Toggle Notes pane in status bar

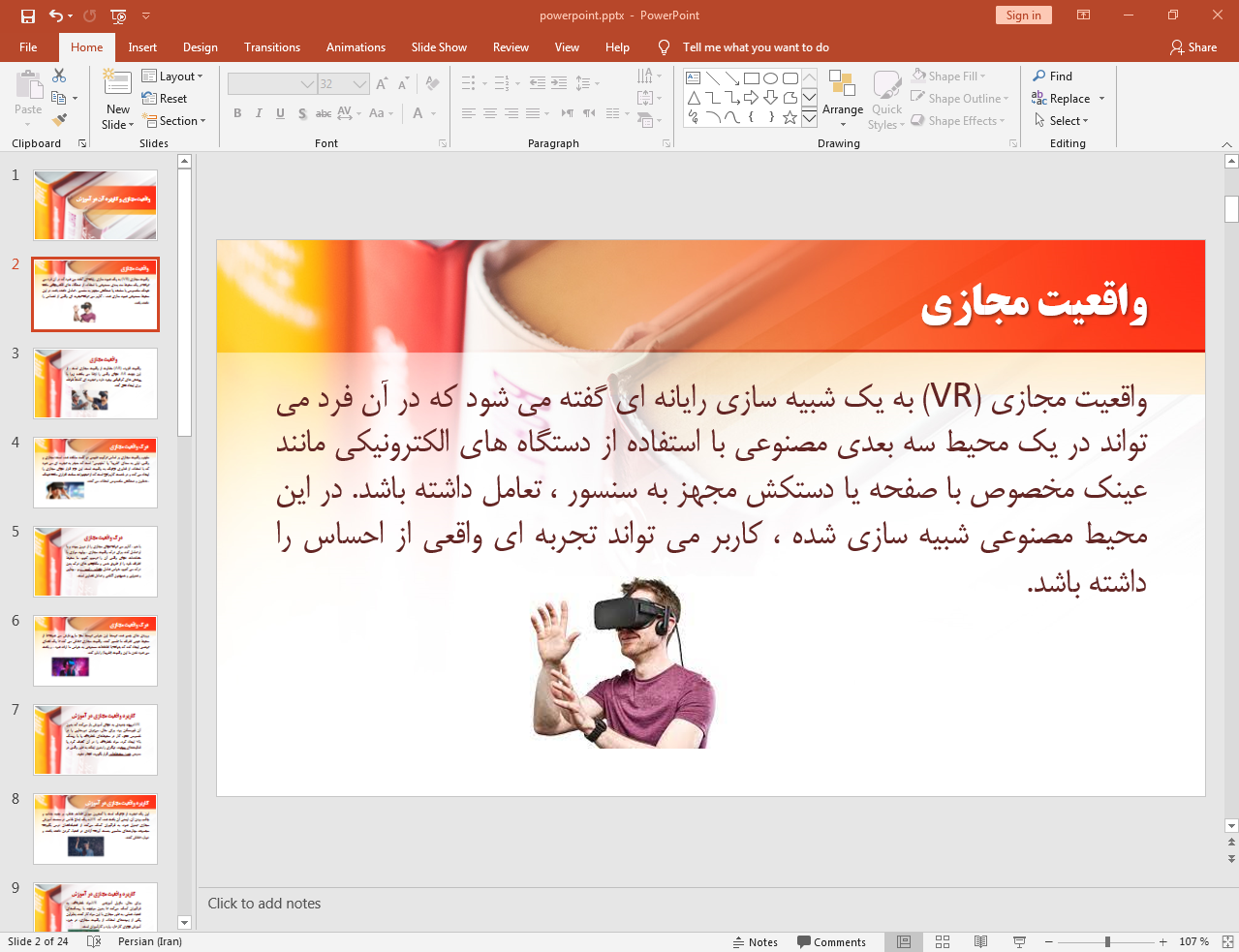pos(756,941)
